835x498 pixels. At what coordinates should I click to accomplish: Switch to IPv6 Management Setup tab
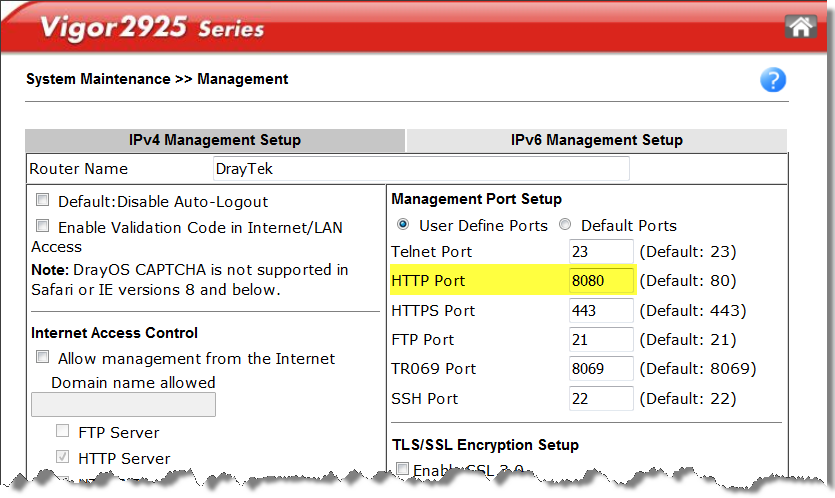tap(596, 140)
